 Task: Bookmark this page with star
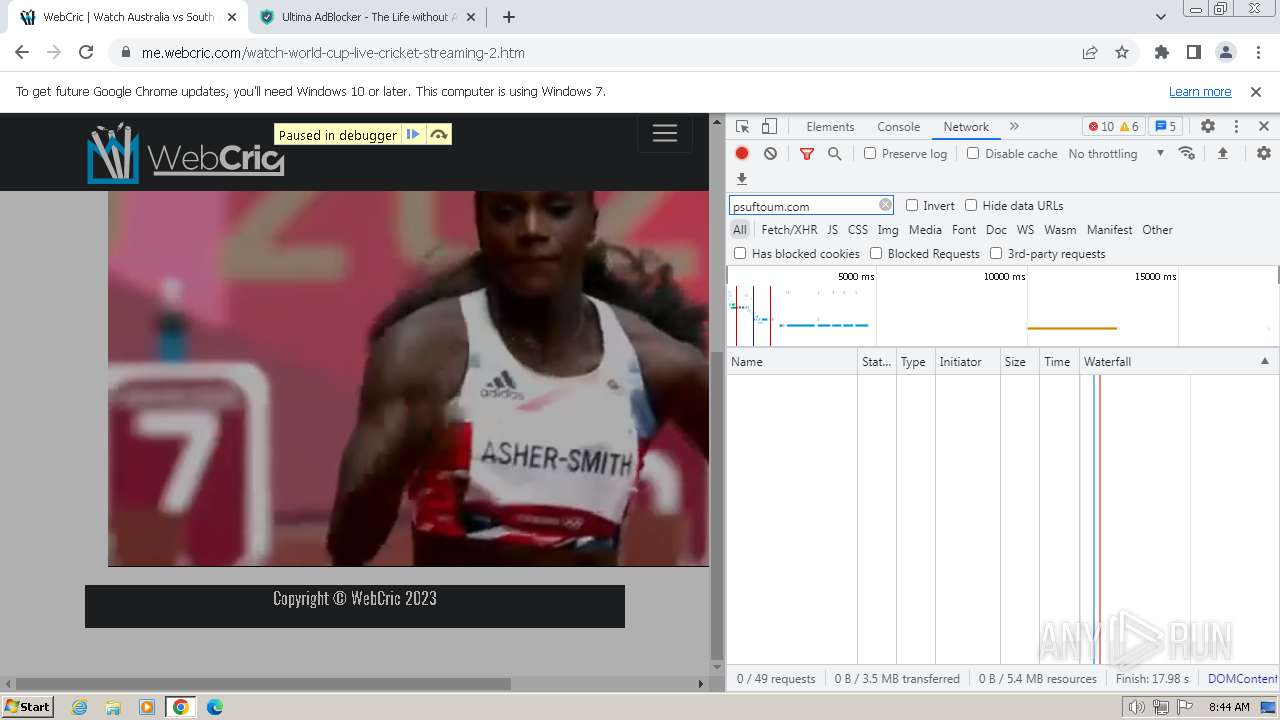[x=1122, y=53]
